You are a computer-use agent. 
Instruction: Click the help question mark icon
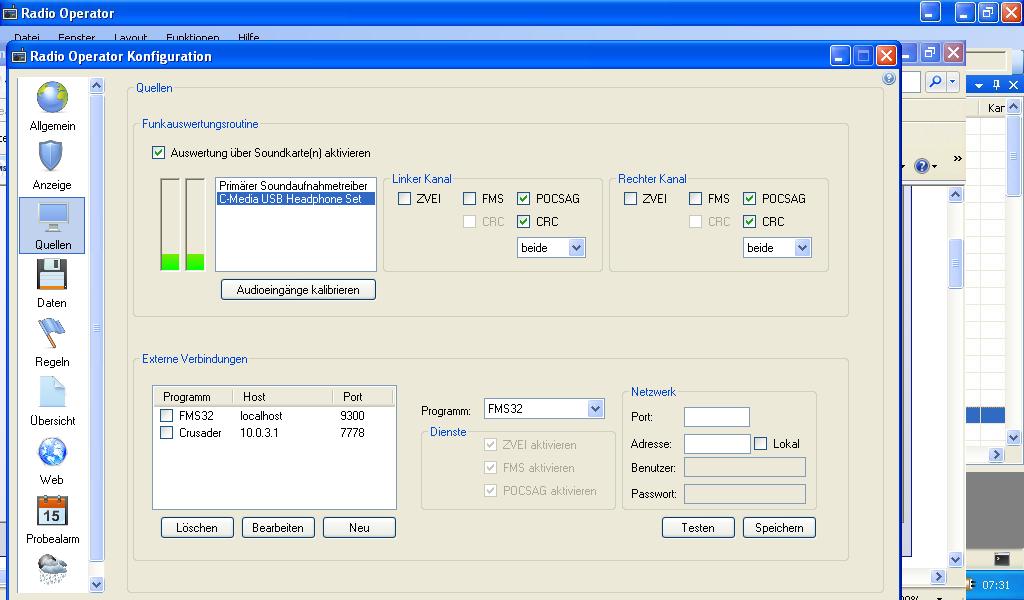[889, 79]
